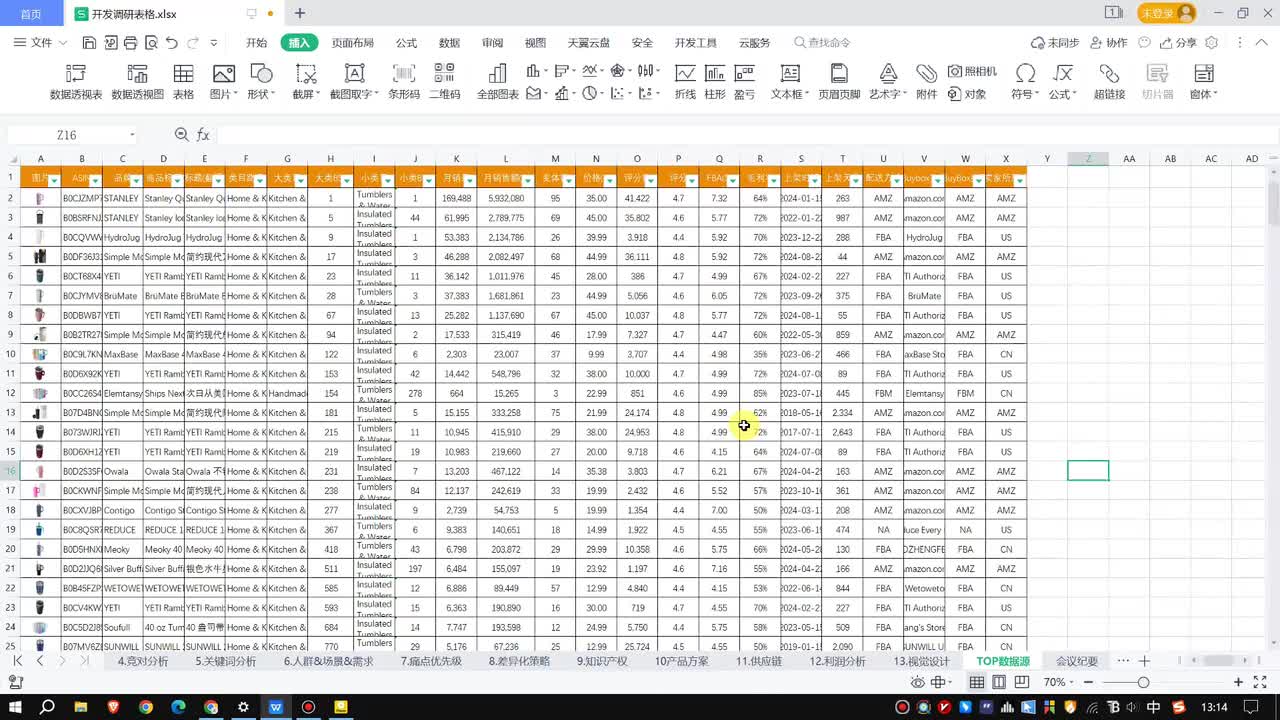The height and width of the screenshot is (720, 1280).
Task: Open the filter dropdown for column P header
Action: (692, 180)
